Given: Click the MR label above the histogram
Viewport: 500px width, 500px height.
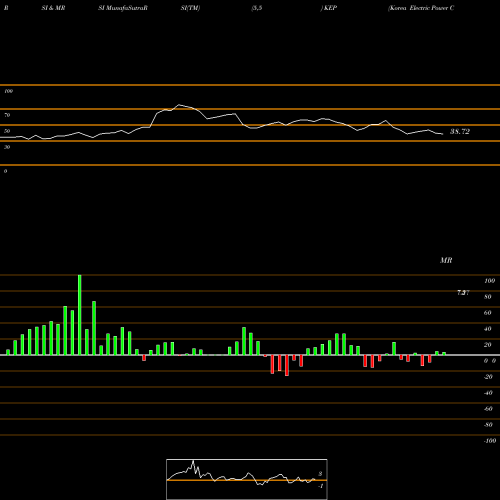Looking at the screenshot, I should point(446,260).
